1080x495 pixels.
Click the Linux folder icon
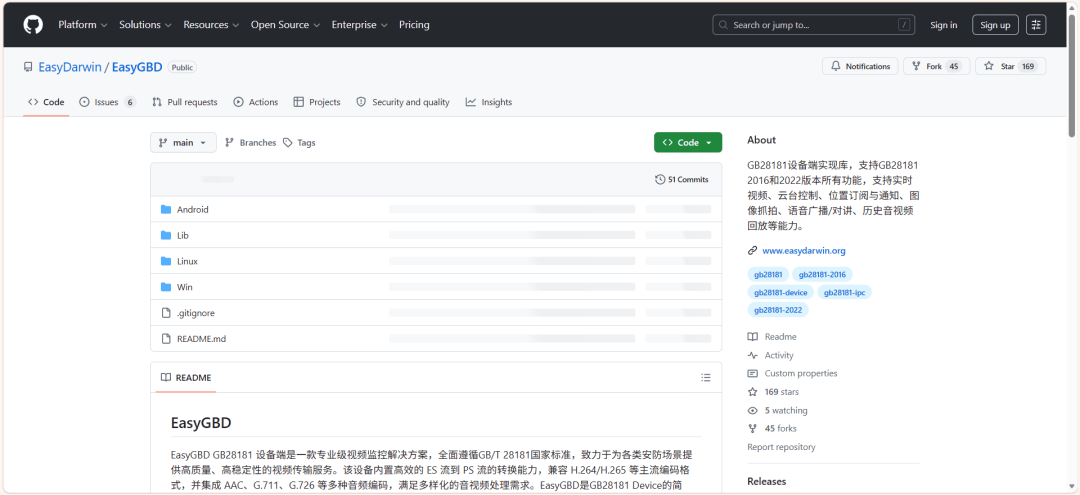[165, 261]
